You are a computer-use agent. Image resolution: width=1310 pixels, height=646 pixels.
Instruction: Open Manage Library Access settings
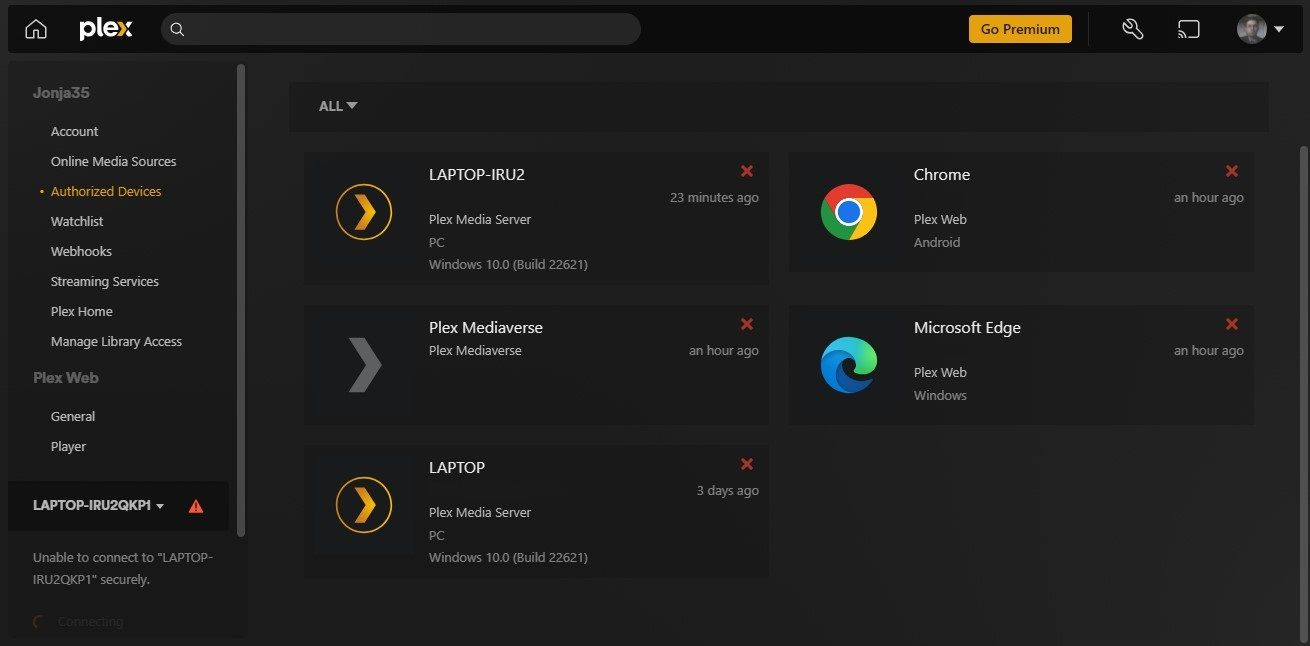116,341
